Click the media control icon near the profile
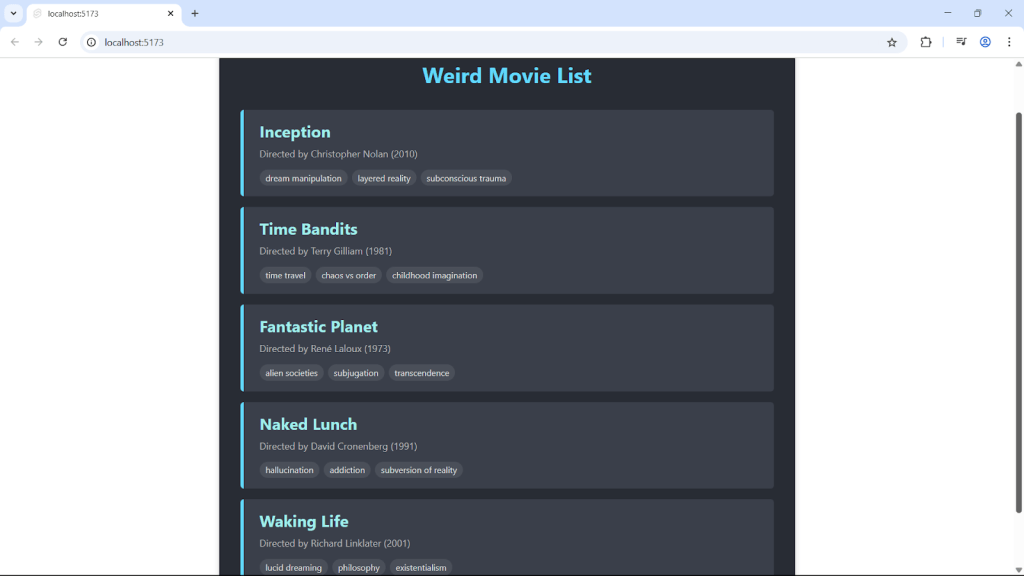 [x=960, y=42]
